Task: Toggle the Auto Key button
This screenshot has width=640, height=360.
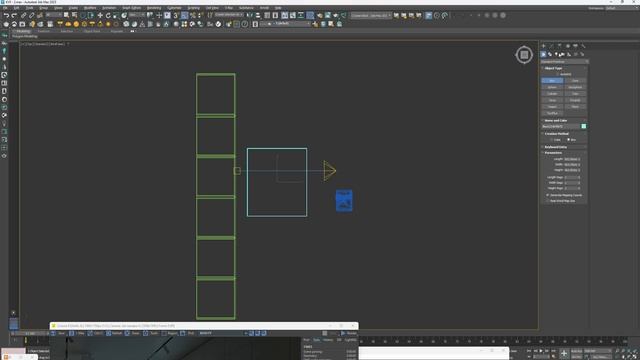Action: [576, 351]
